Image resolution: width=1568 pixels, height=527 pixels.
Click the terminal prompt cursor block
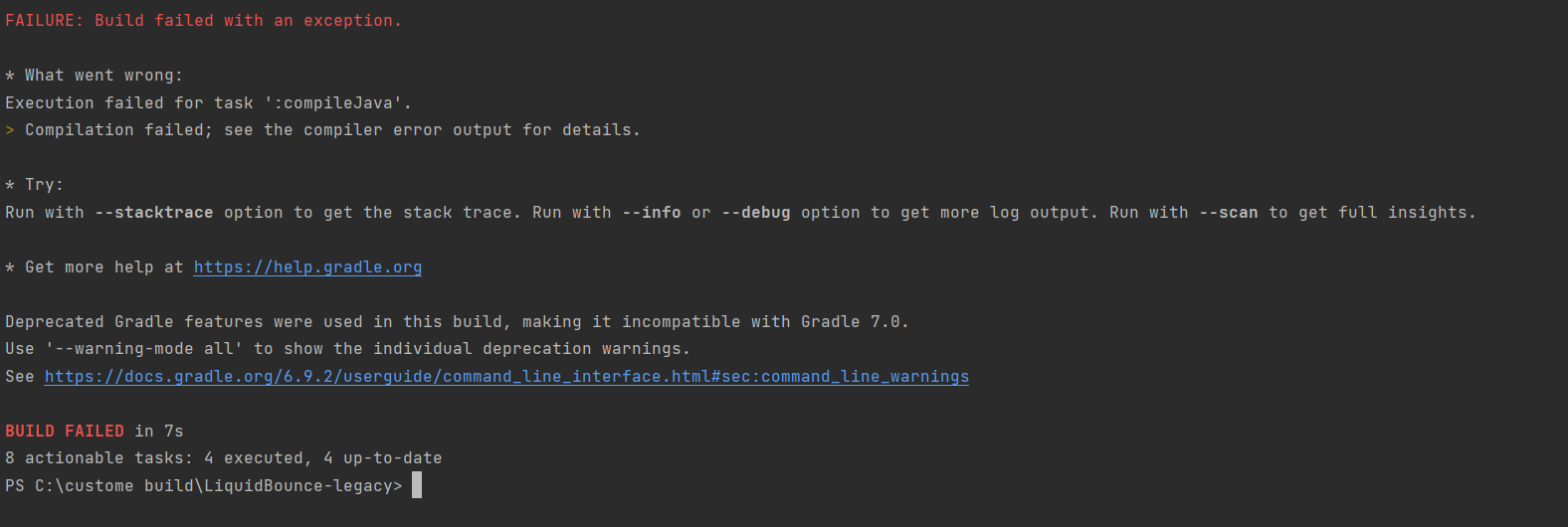(417, 485)
